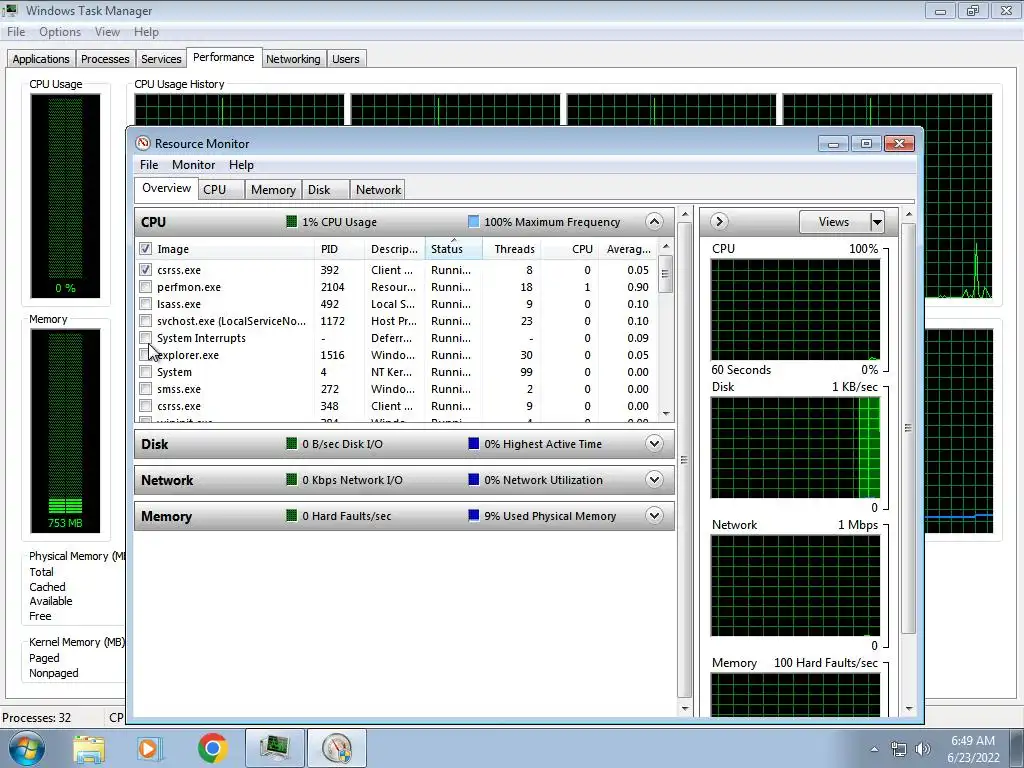Open Task Manager Processes tab
The image size is (1024, 768).
pyautogui.click(x=105, y=59)
